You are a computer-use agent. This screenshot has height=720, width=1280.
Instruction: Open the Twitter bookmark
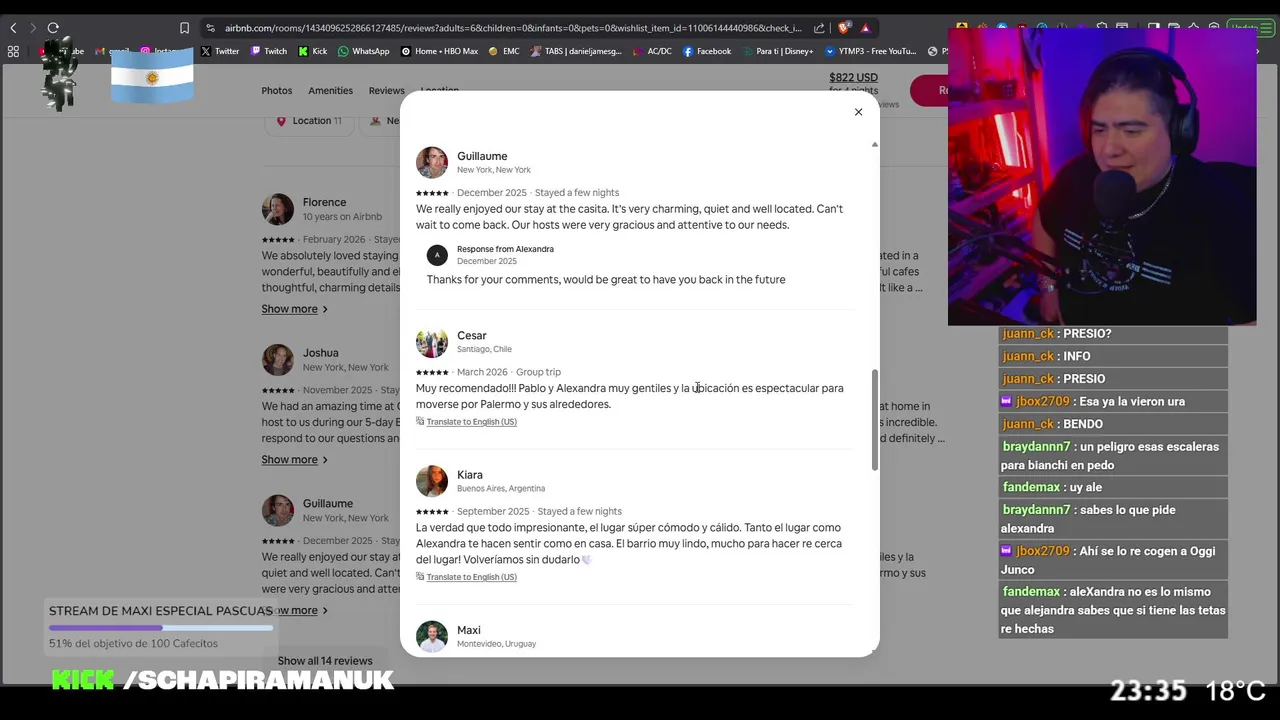click(x=220, y=51)
